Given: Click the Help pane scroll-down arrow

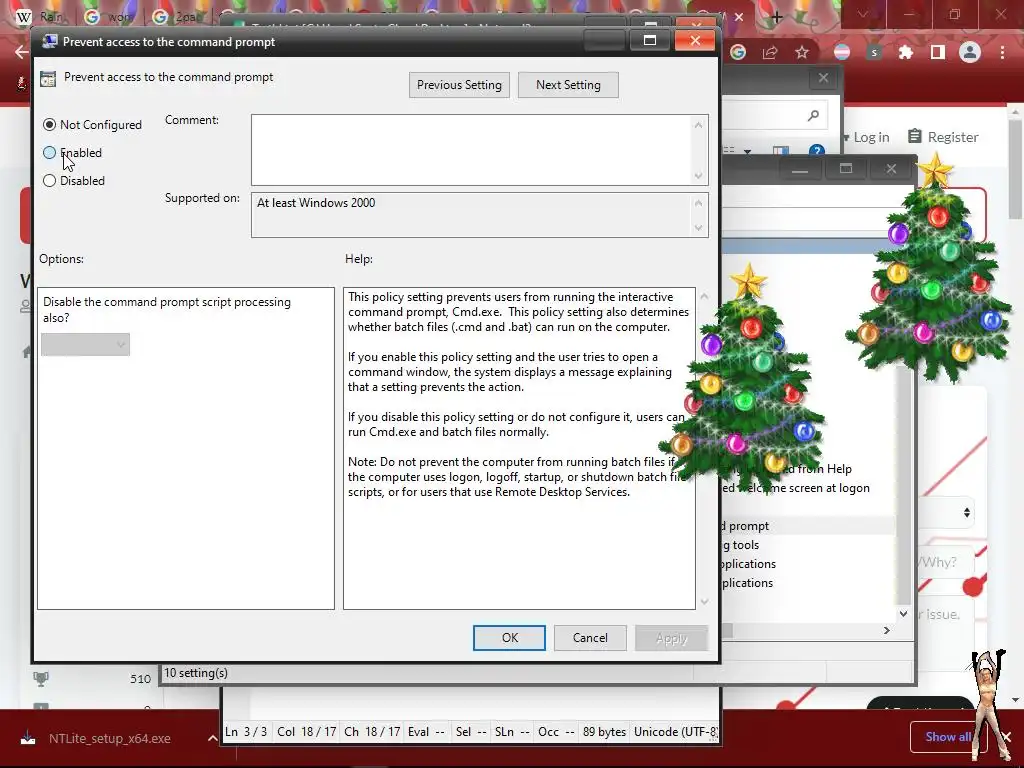Looking at the screenshot, I should [704, 601].
